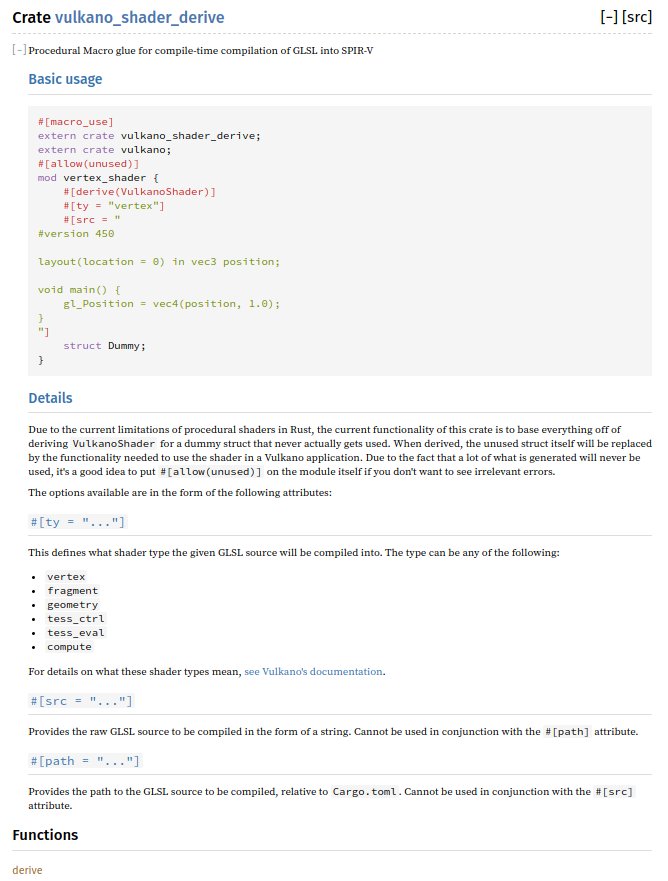Click inline #[path] code in src description
This screenshot has height=881, width=668.
click(567, 732)
